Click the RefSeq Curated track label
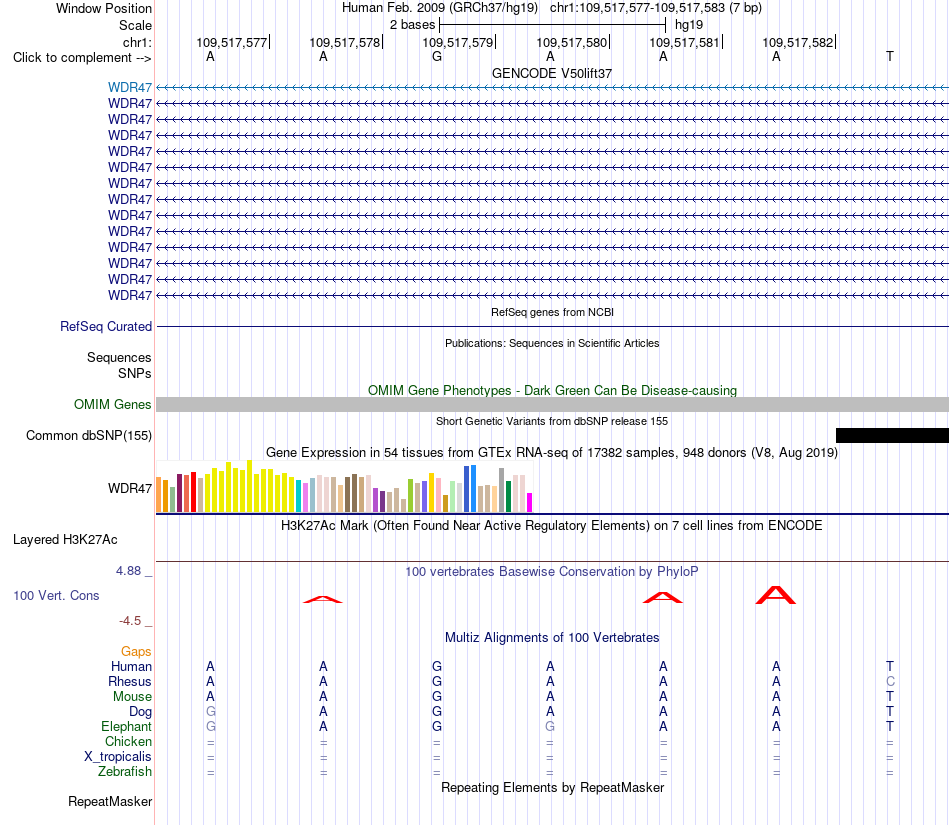The height and width of the screenshot is (825, 950). 105,326
